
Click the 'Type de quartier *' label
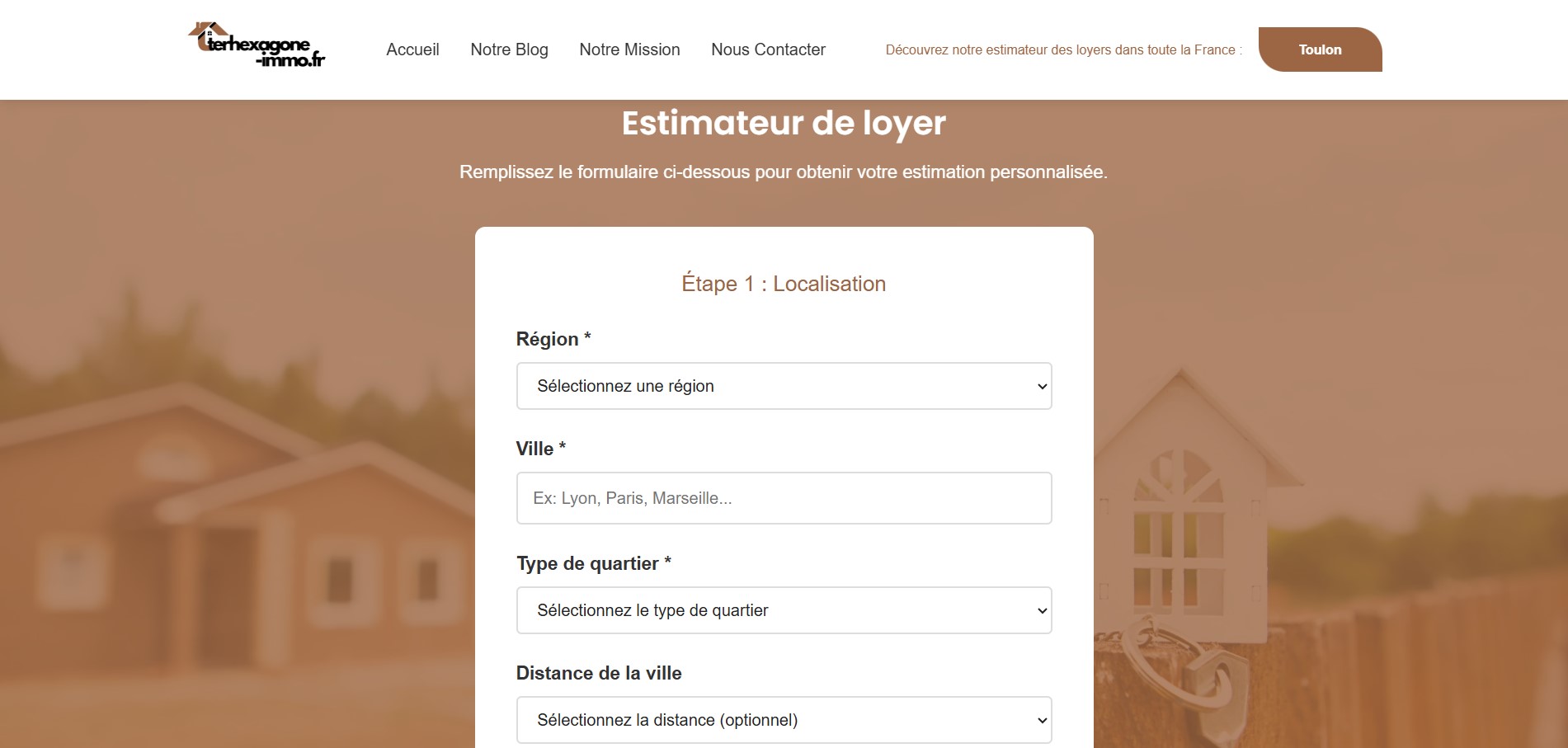point(593,563)
